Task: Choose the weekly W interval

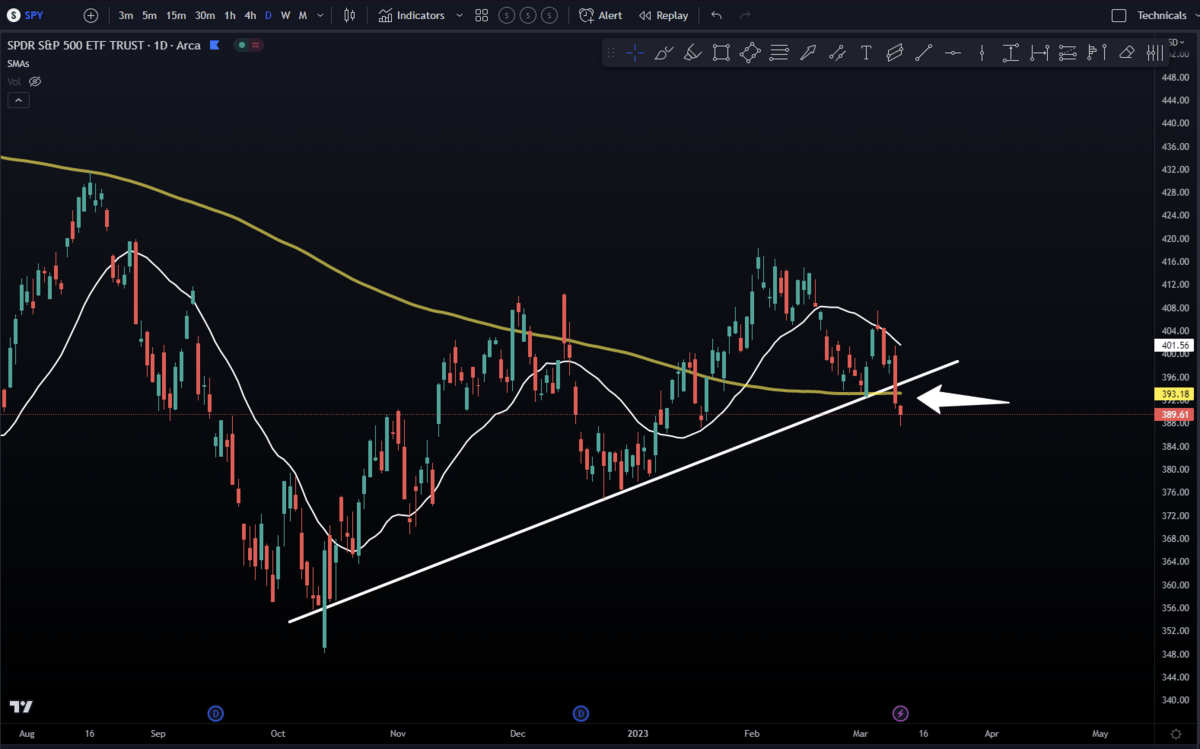Action: coord(285,15)
